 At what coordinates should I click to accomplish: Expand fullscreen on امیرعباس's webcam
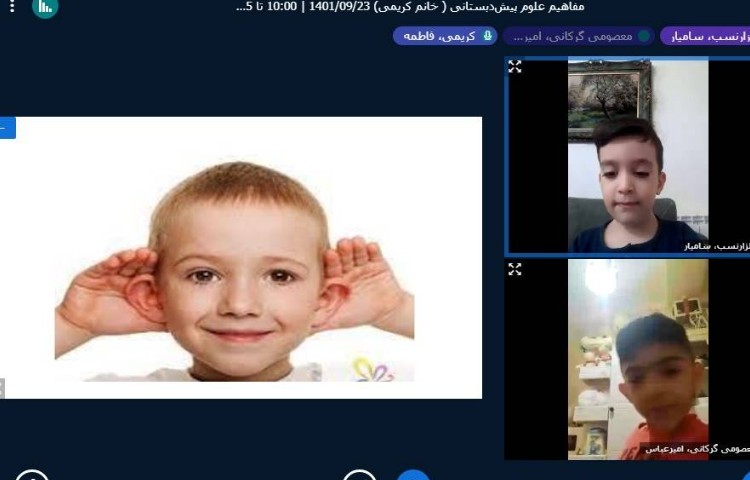(515, 269)
